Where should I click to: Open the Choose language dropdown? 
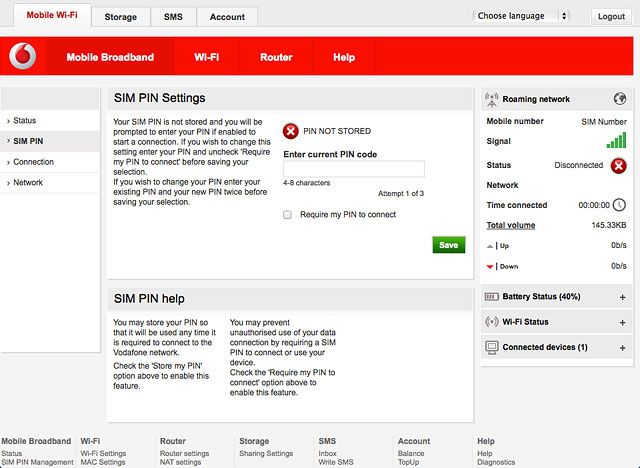[521, 16]
